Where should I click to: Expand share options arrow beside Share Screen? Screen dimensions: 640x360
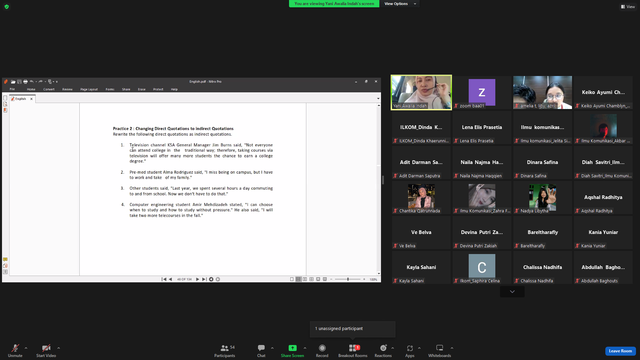point(305,348)
